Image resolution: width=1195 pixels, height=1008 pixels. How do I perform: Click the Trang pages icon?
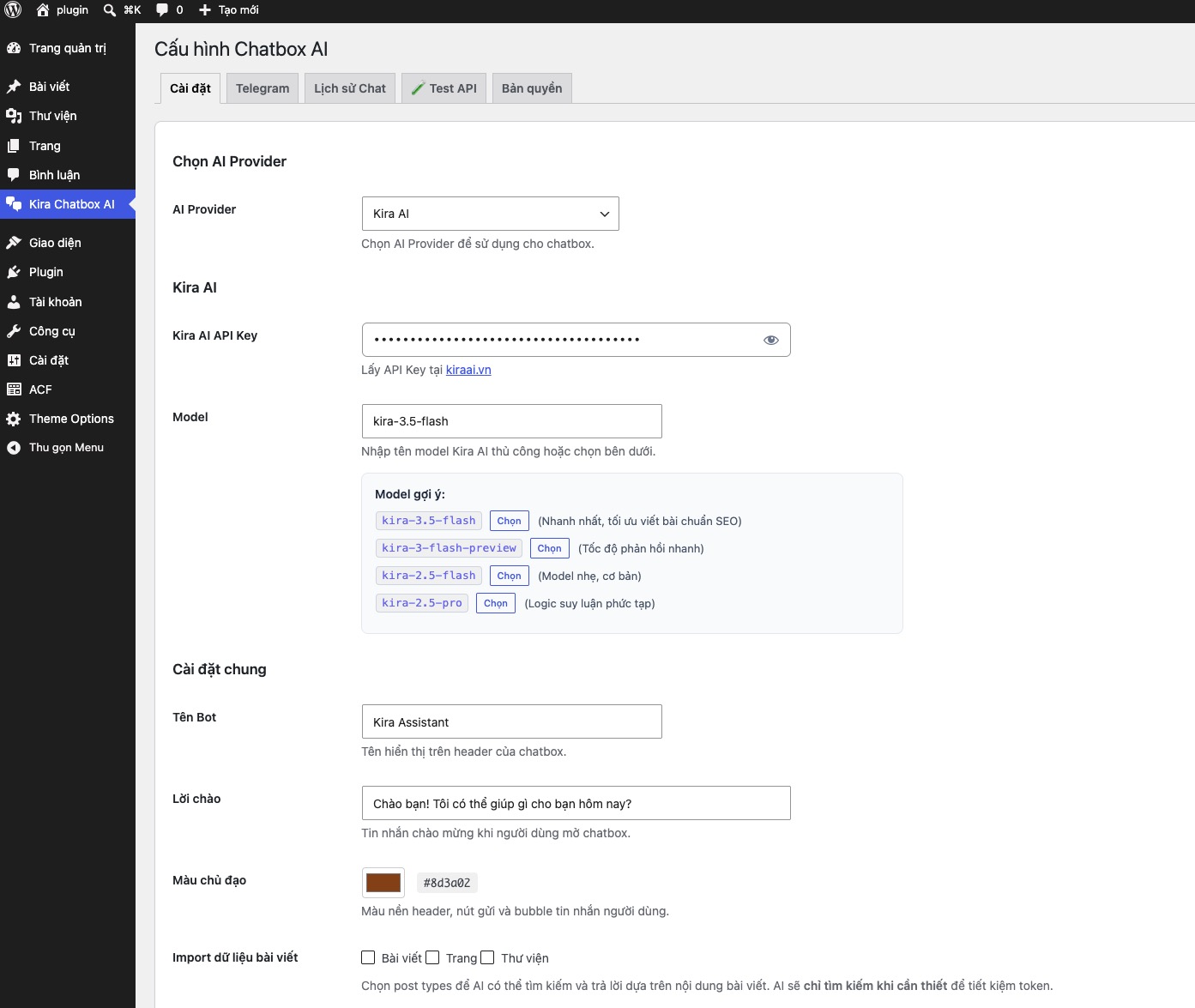14,146
